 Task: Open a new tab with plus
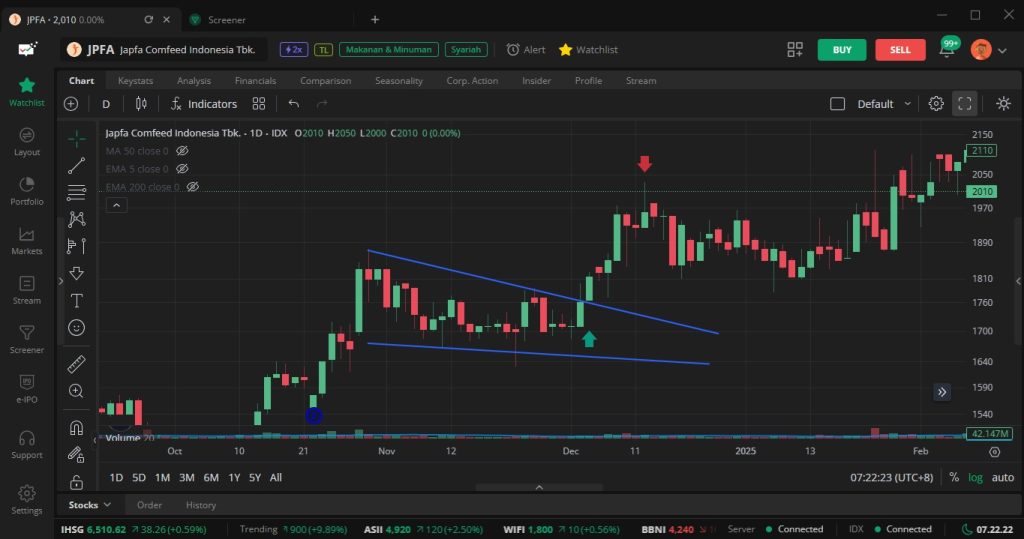(x=375, y=20)
